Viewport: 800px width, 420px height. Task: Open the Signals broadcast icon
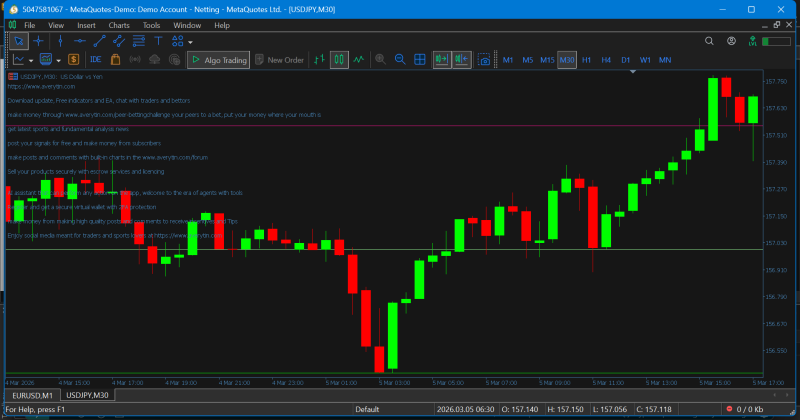click(x=135, y=60)
